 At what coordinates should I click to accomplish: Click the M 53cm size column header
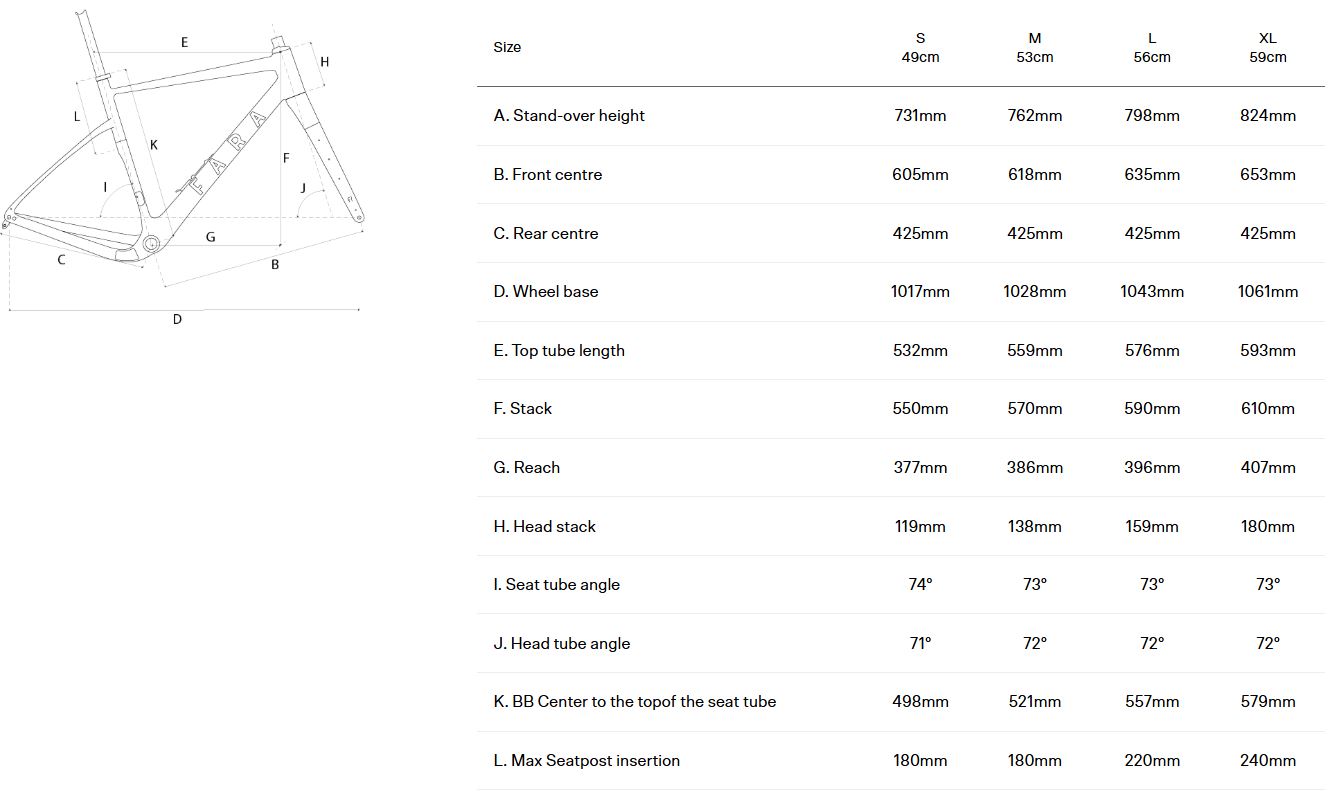(1034, 47)
